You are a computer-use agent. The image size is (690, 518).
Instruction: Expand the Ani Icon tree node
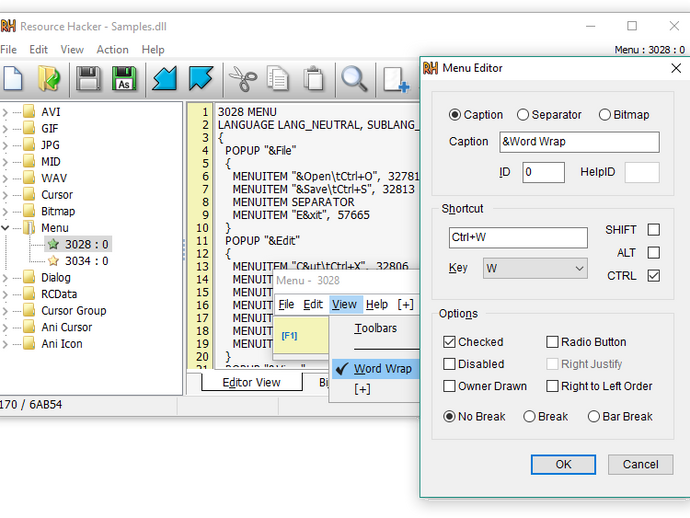(x=5, y=344)
